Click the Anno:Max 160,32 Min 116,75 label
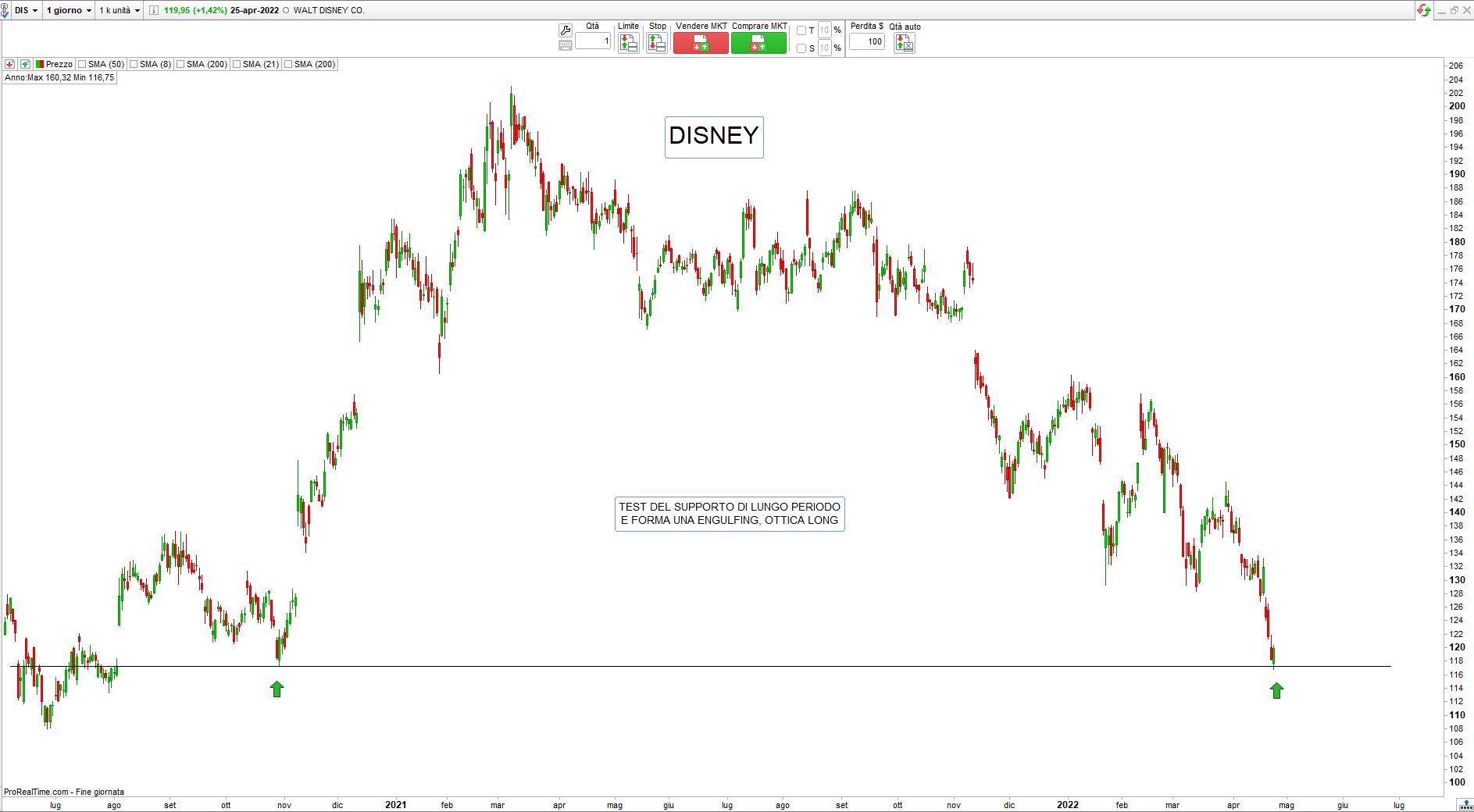 [x=59, y=77]
